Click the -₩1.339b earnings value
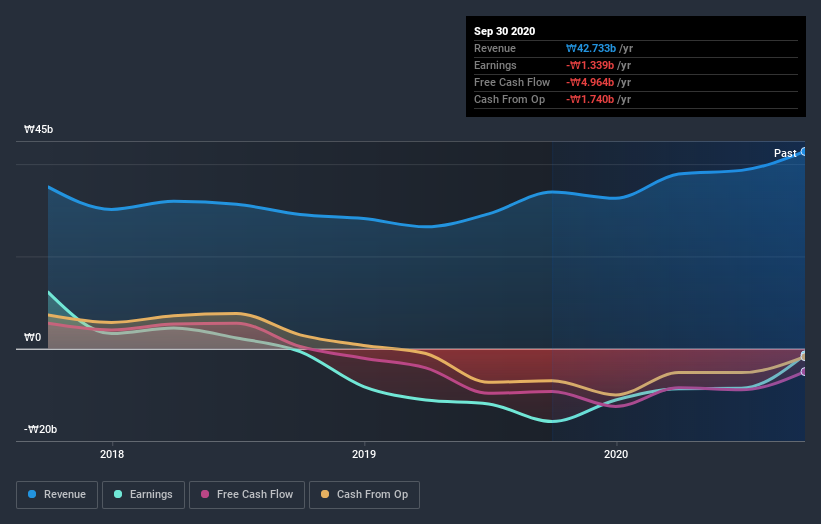This screenshot has height=524, width=821. pos(590,65)
